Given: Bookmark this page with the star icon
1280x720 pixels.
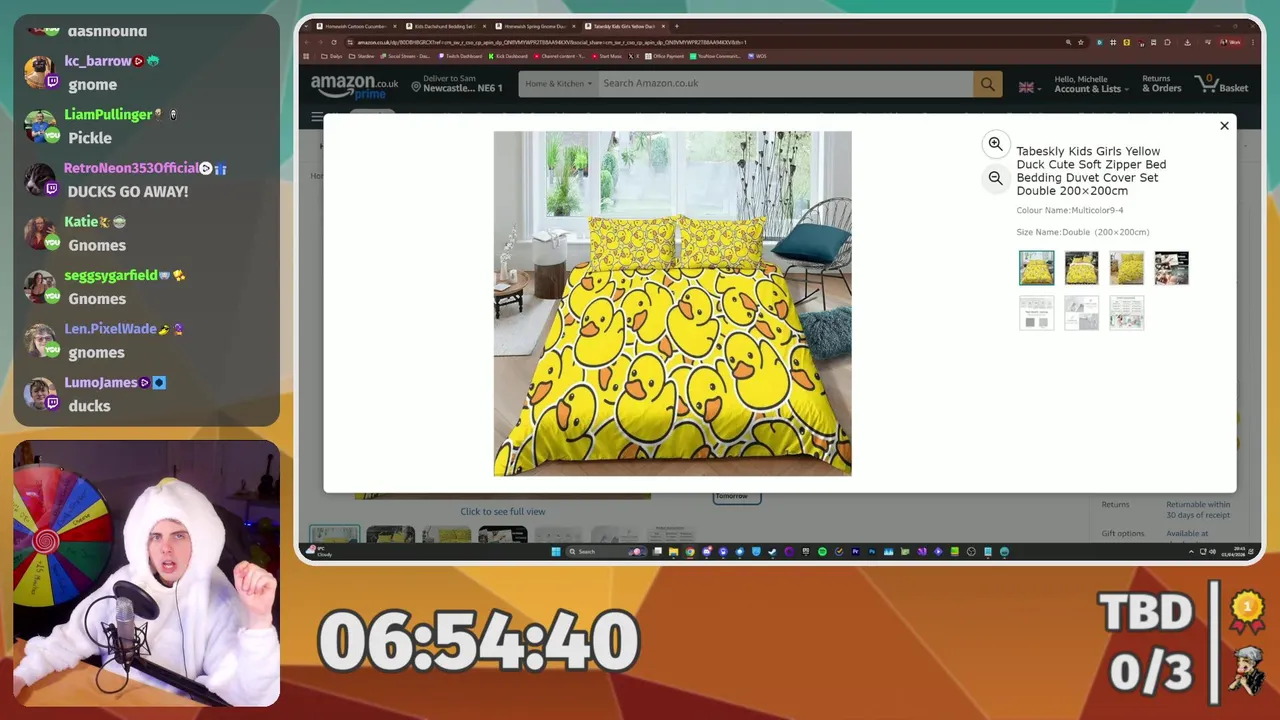Looking at the screenshot, I should pyautogui.click(x=1081, y=42).
